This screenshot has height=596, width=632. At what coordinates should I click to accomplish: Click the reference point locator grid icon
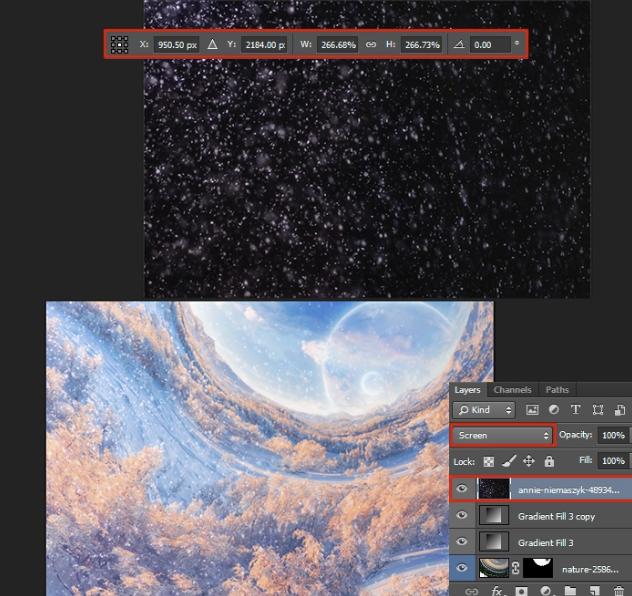(119, 44)
